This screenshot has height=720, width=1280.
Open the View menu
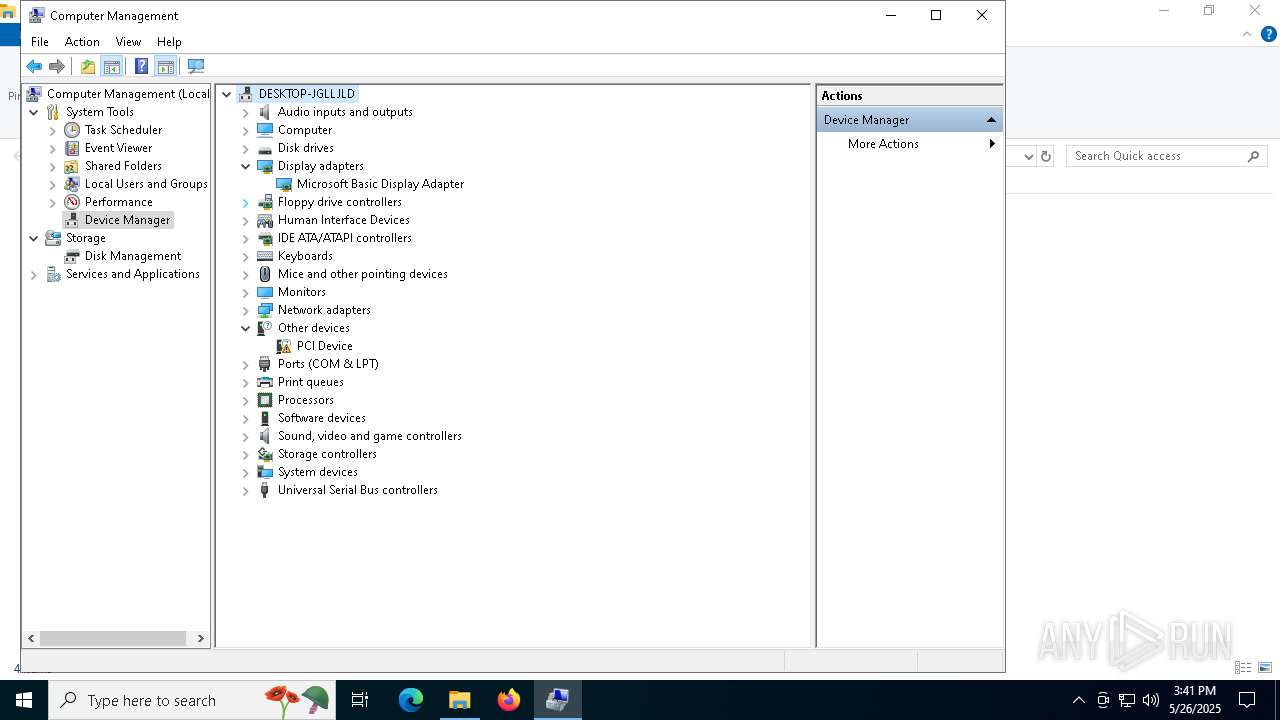pyautogui.click(x=128, y=42)
